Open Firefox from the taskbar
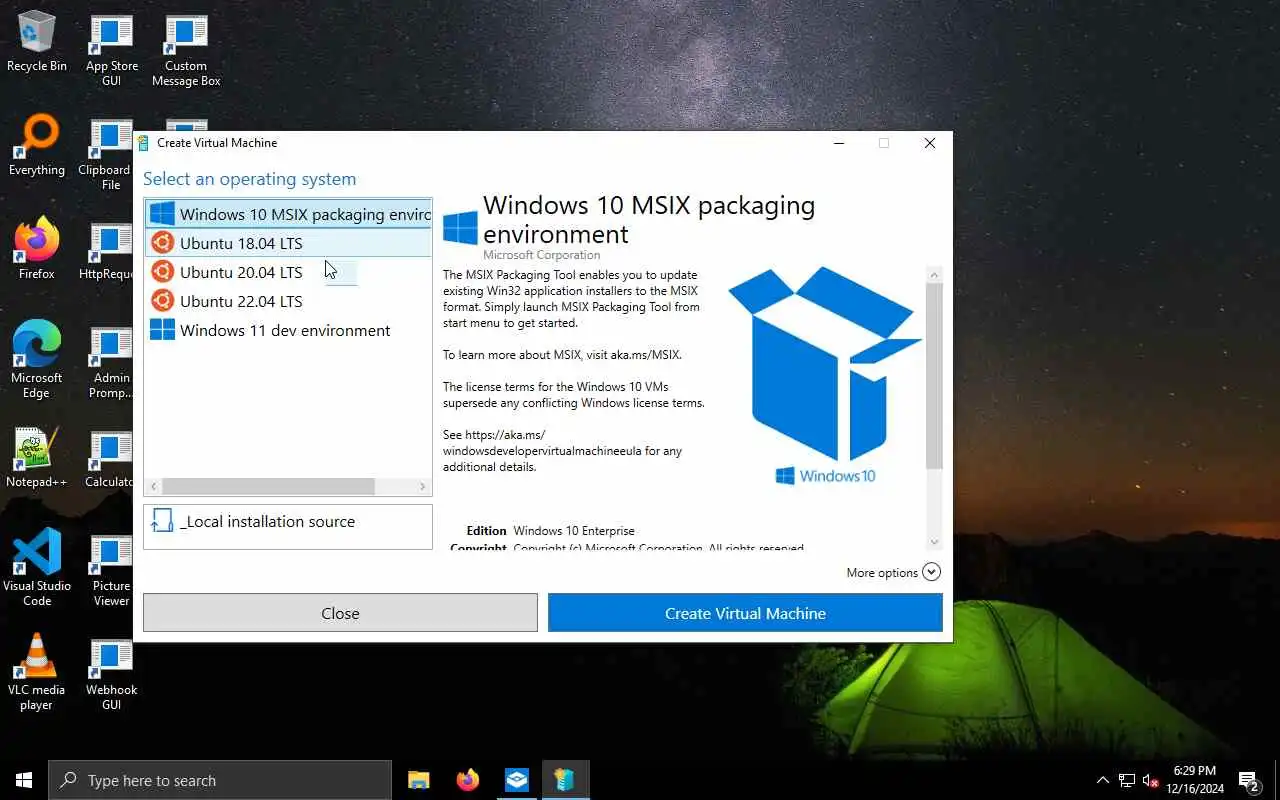Image resolution: width=1280 pixels, height=800 pixels. [467, 780]
